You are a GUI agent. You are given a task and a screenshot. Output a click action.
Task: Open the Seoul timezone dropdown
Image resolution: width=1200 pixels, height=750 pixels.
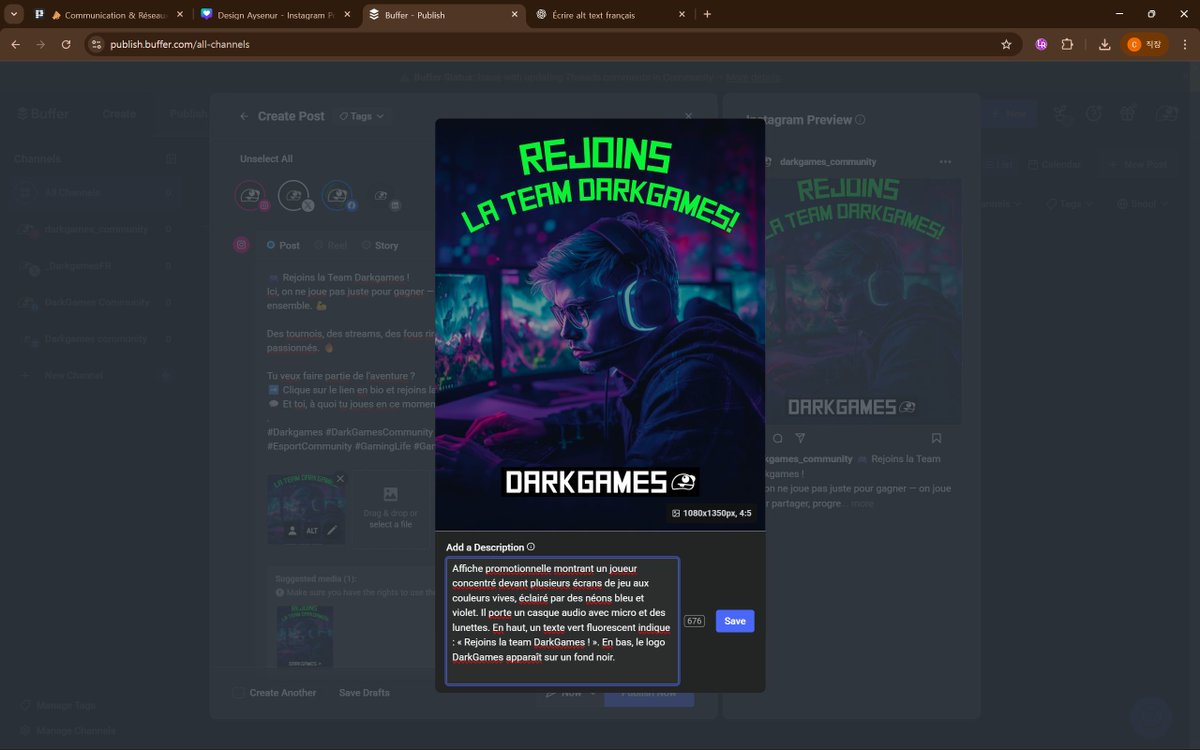pyautogui.click(x=1142, y=204)
